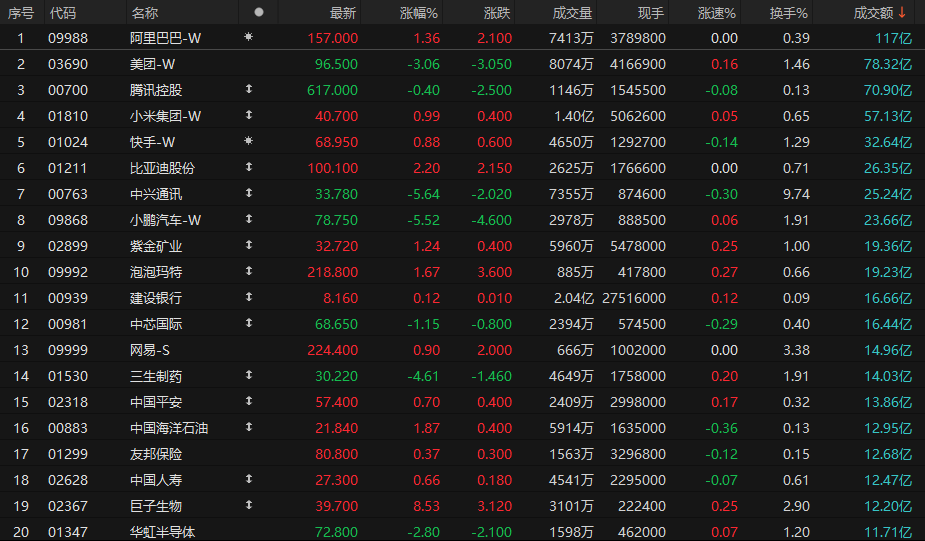The image size is (925, 541).
Task: Click the 8.160 price of 建设银行
Action: [340, 298]
